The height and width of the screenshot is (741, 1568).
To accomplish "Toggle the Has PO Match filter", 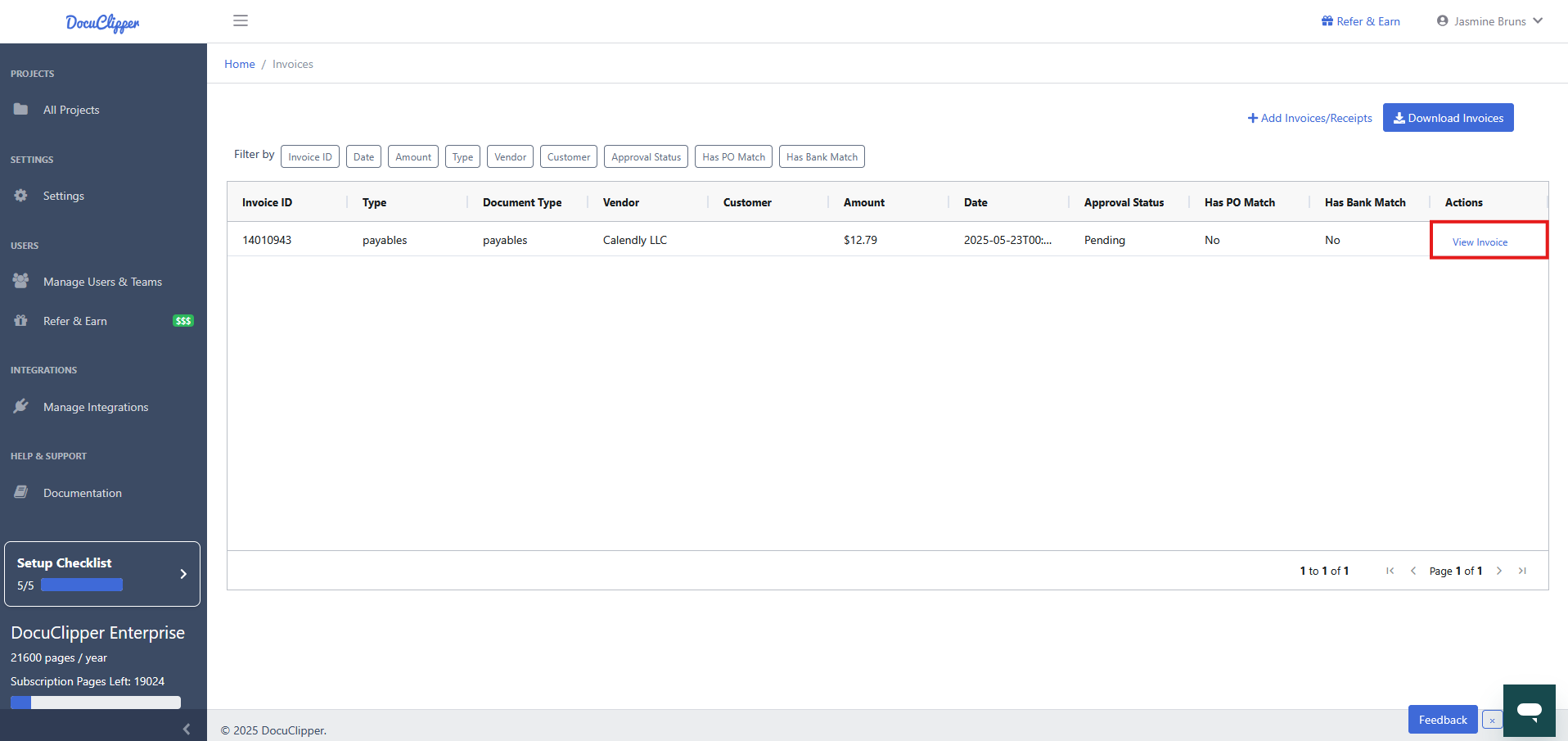I will pyautogui.click(x=732, y=156).
